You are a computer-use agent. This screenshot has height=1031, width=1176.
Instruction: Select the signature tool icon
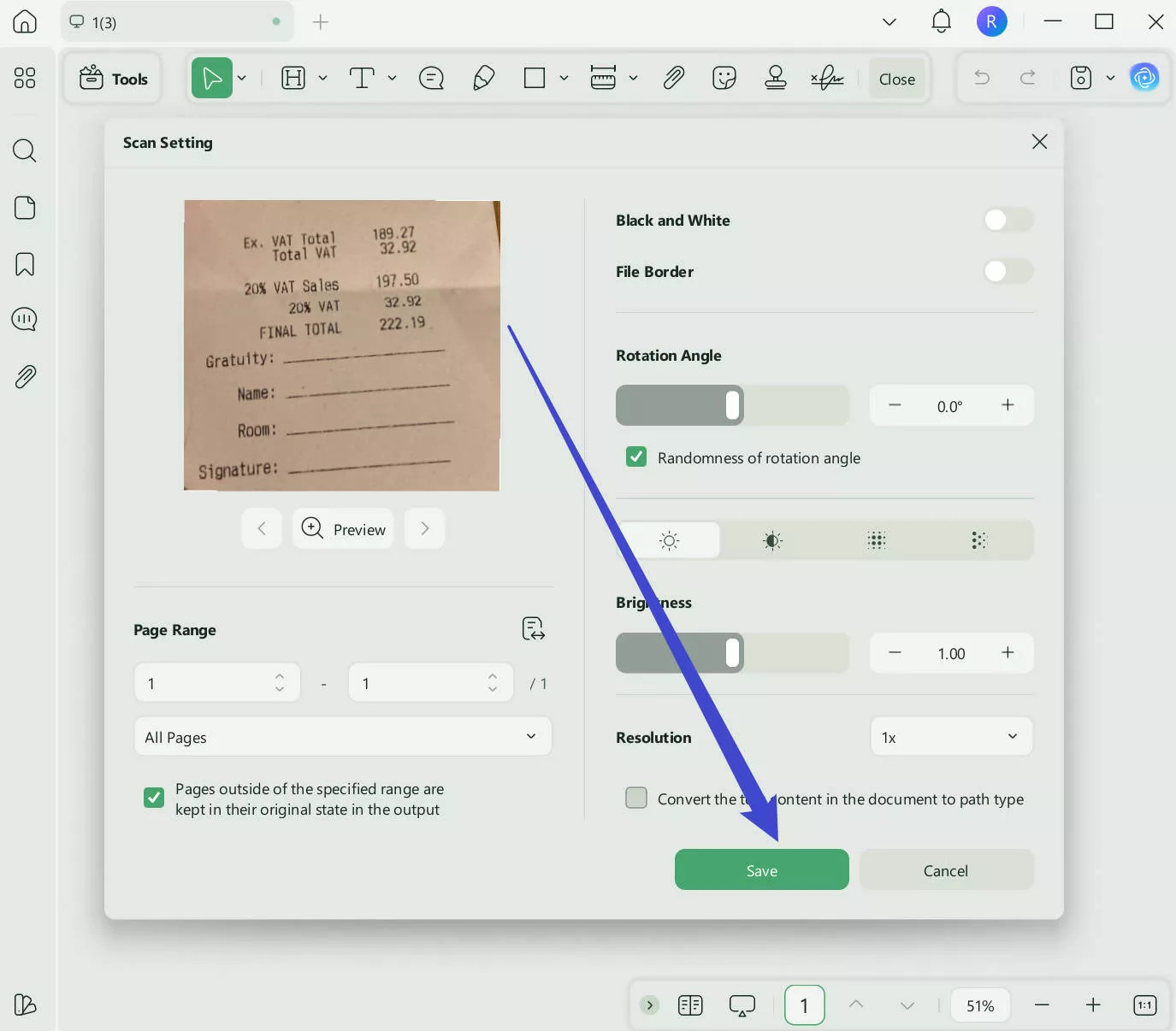pyautogui.click(x=827, y=79)
